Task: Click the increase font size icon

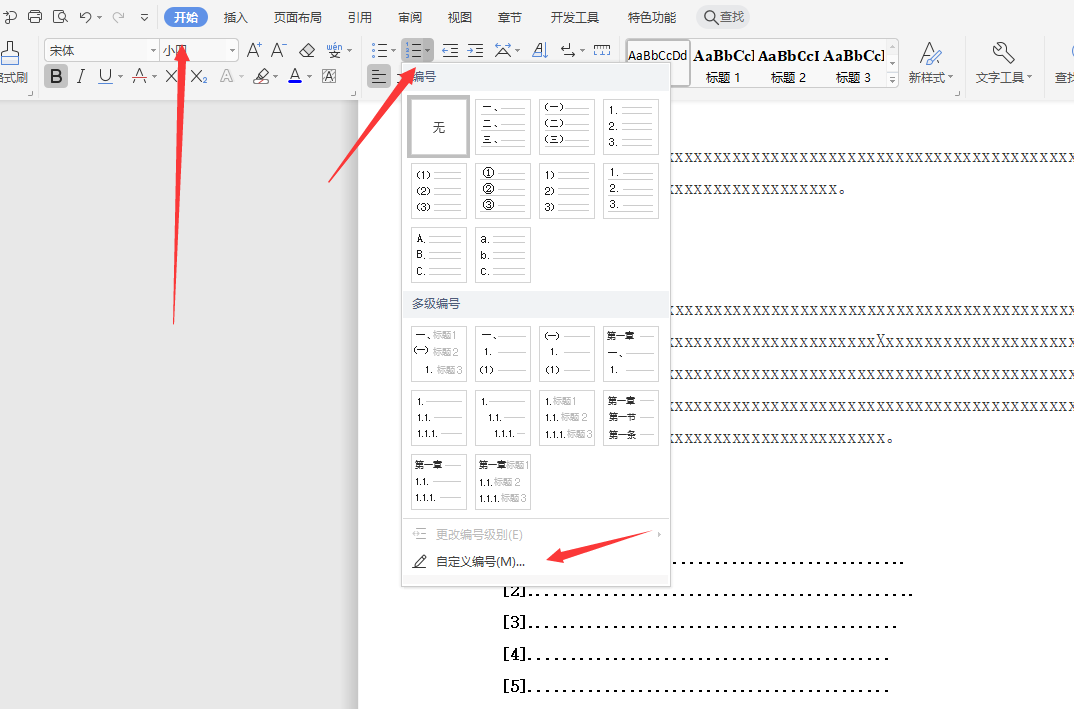Action: [x=254, y=50]
